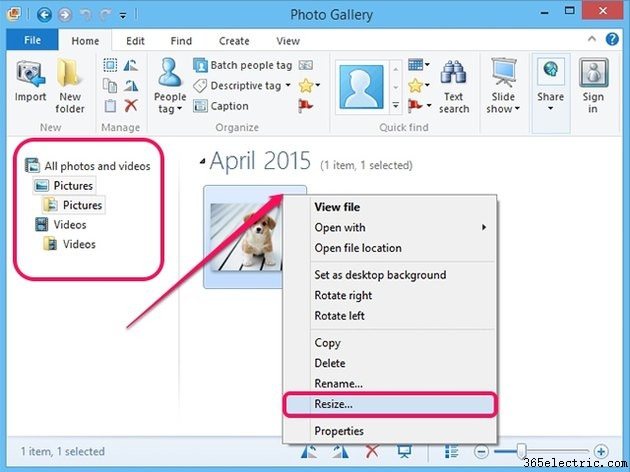Open the People tag dropdown

click(170, 86)
